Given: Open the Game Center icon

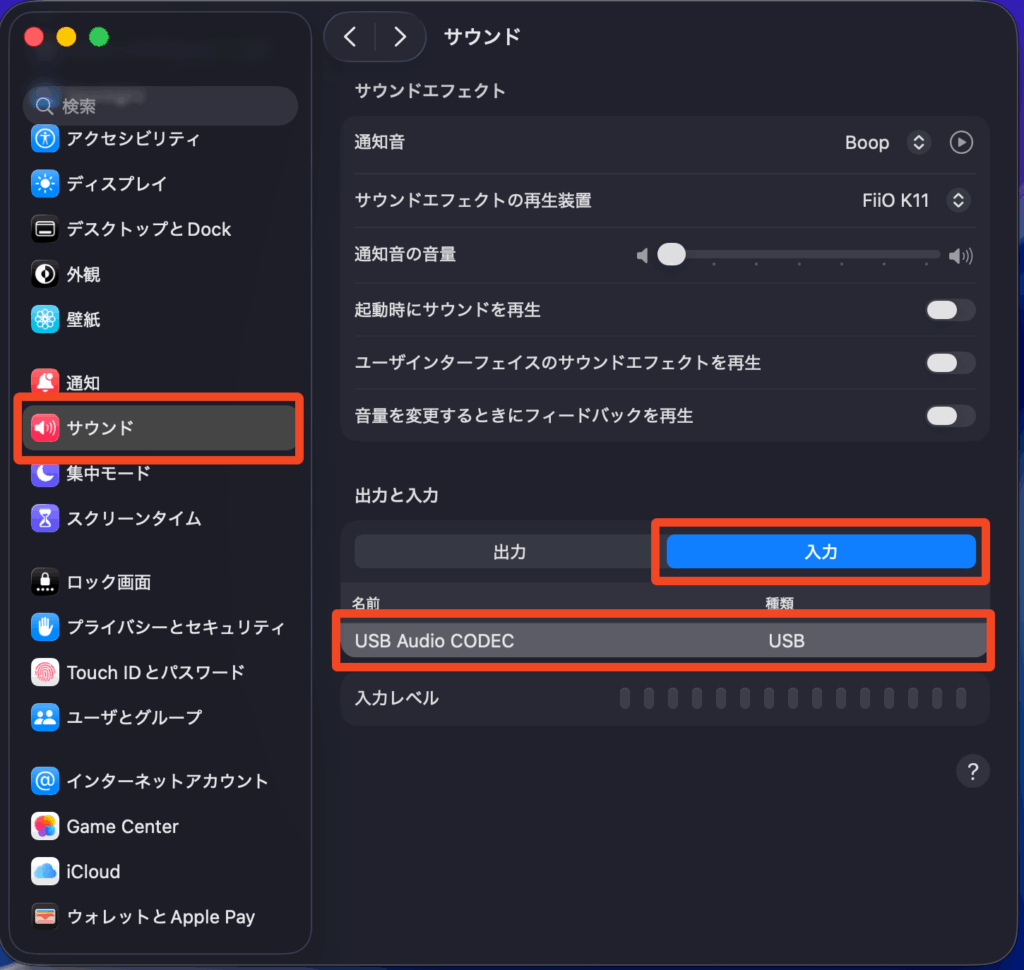Looking at the screenshot, I should point(46,827).
